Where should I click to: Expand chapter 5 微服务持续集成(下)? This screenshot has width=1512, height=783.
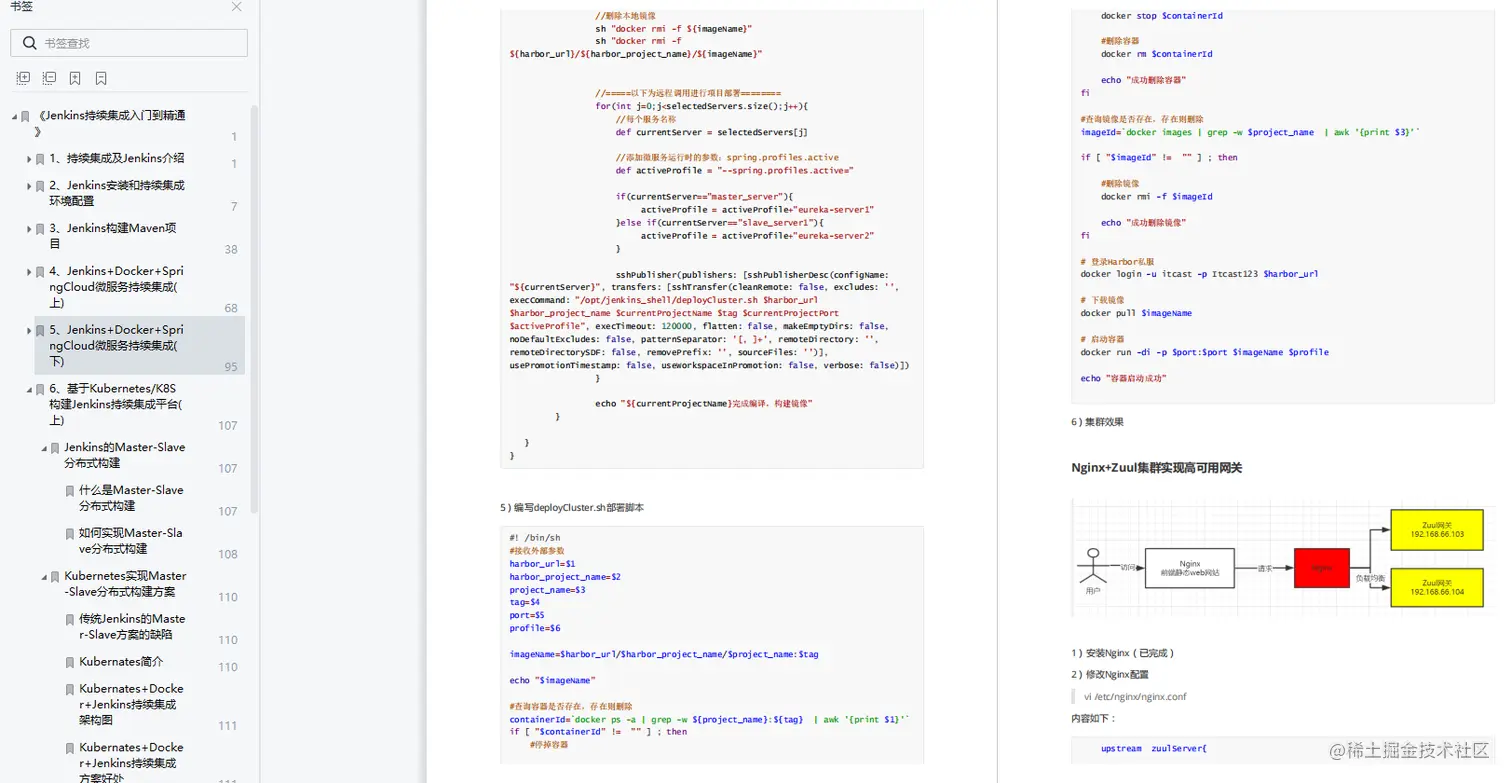pyautogui.click(x=29, y=331)
